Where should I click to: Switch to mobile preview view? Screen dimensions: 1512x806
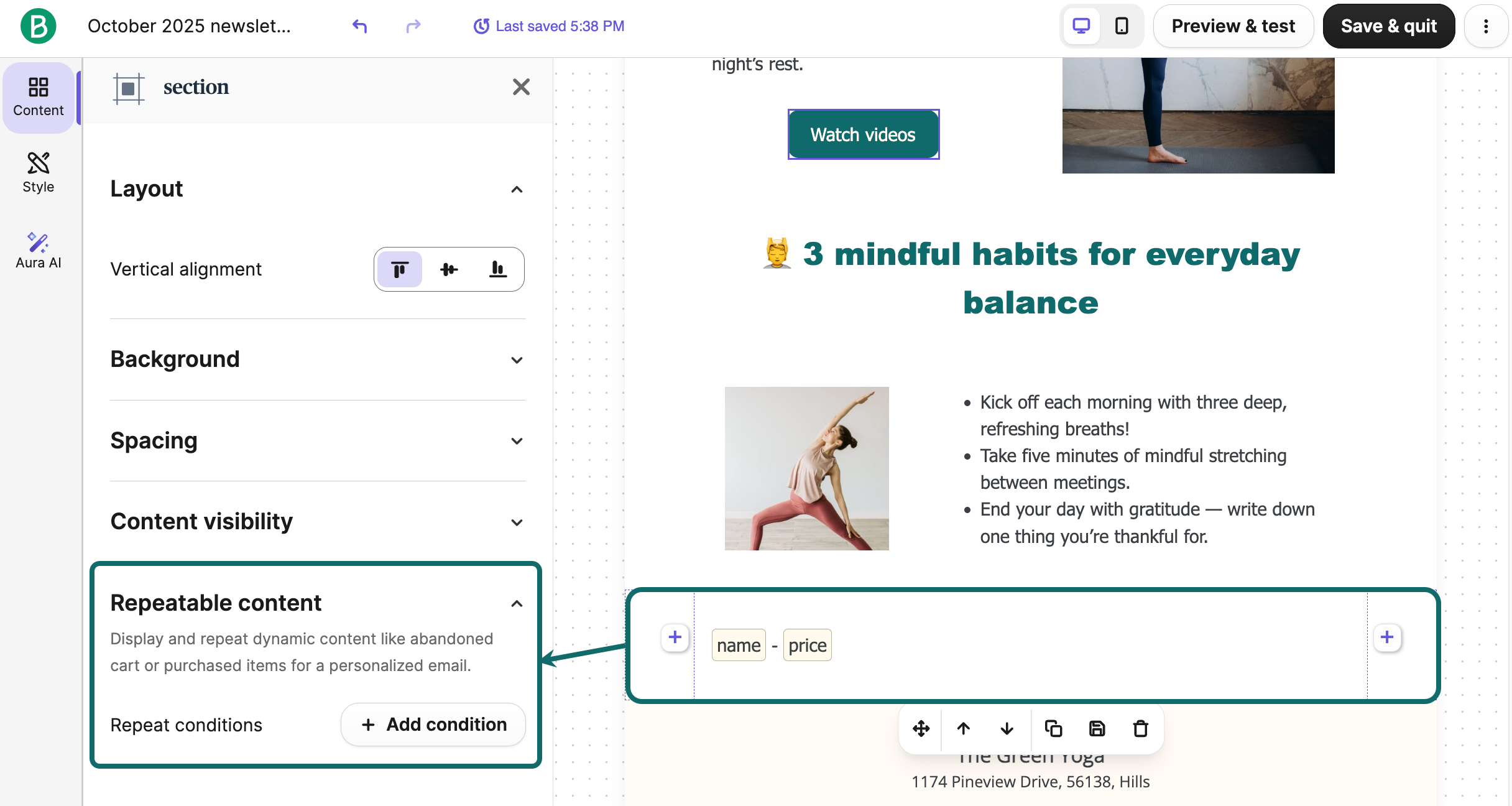pyautogui.click(x=1122, y=26)
